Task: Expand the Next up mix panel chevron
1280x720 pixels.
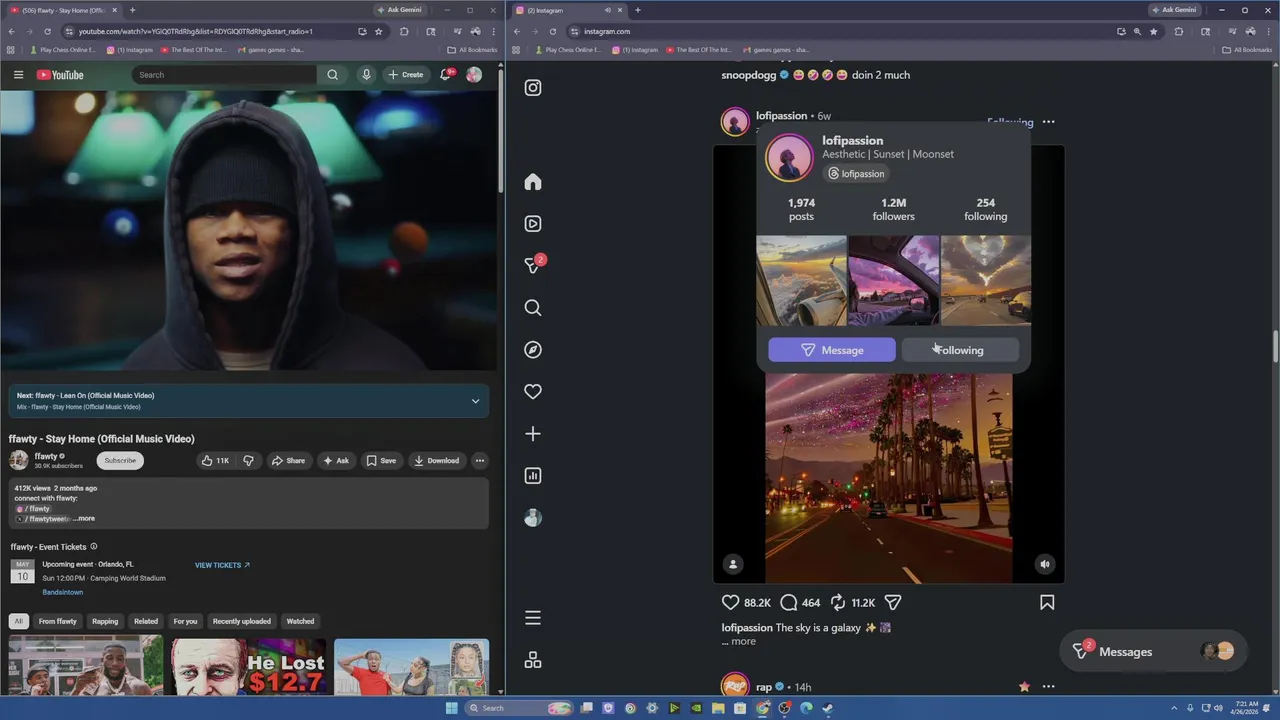Action: point(475,401)
